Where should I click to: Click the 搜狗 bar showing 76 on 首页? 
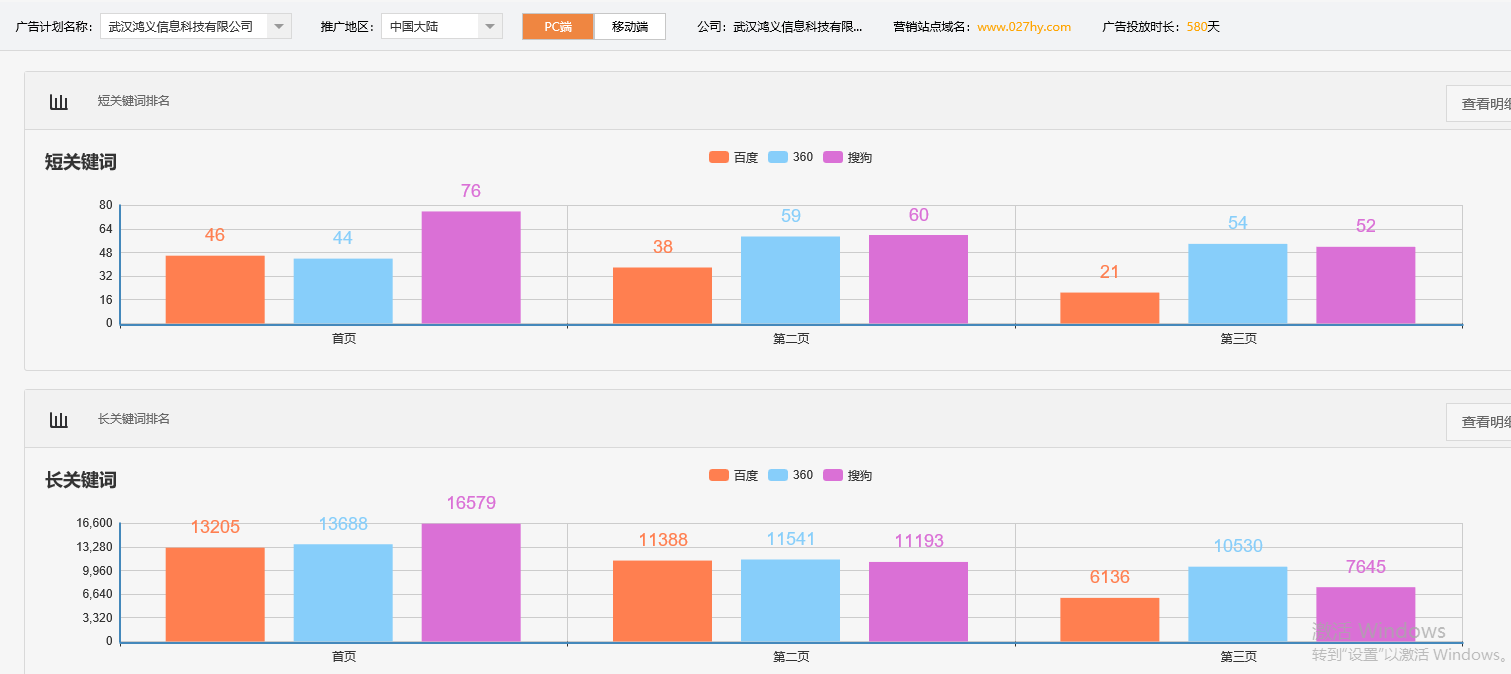point(470,265)
